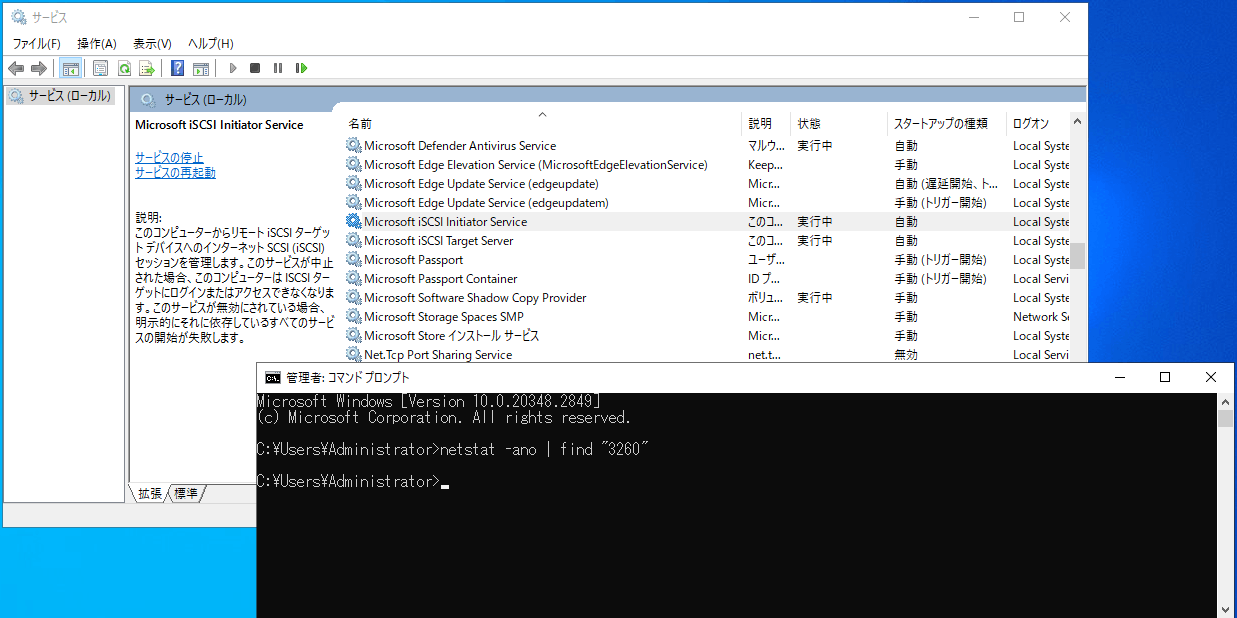This screenshot has height=618, width=1237.
Task: Open the ヘルプ(H) menu
Action: 211,44
